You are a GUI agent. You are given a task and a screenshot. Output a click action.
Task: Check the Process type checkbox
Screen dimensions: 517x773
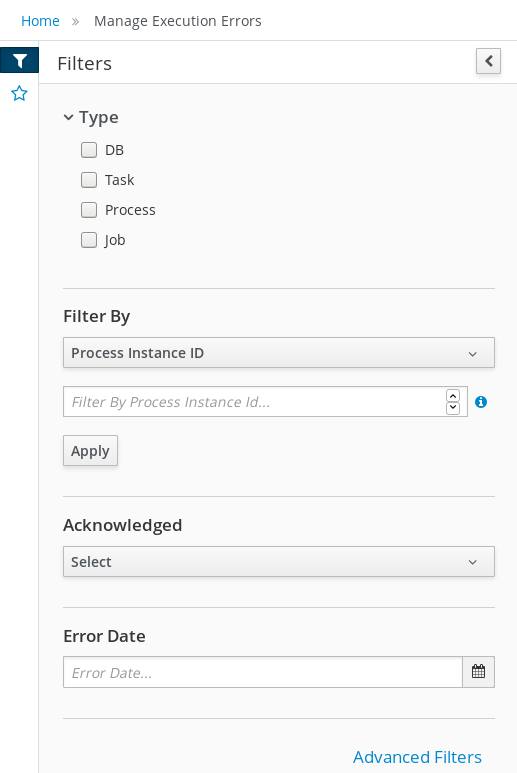point(89,210)
